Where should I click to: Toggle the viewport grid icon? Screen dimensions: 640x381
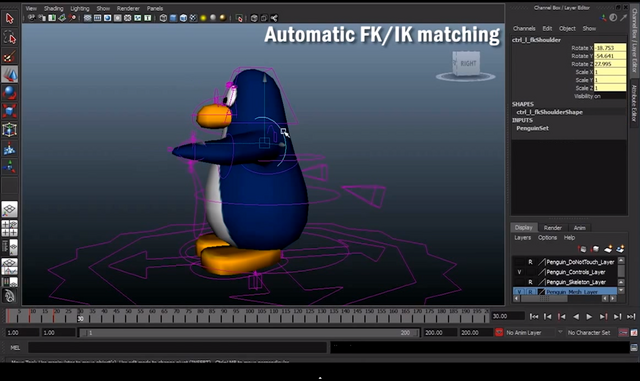87,18
